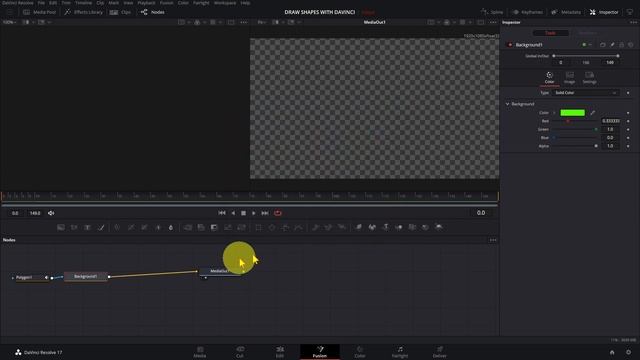Collapse the Background section in the Inspector
Image resolution: width=640 pixels, height=360 pixels.
click(507, 104)
